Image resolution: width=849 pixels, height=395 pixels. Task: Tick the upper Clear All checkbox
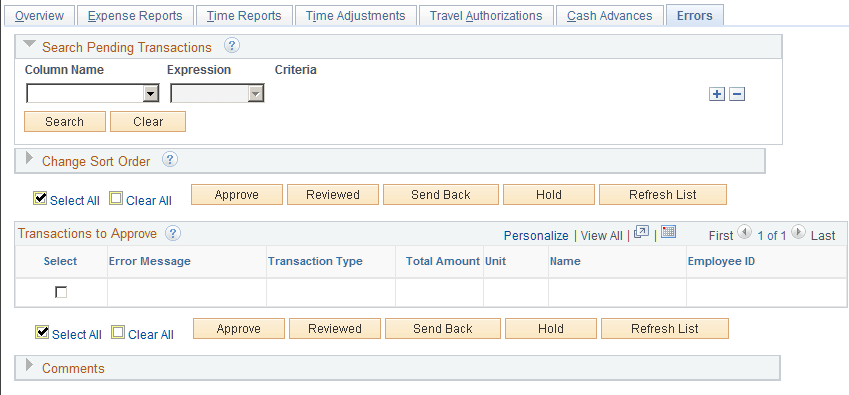116,199
